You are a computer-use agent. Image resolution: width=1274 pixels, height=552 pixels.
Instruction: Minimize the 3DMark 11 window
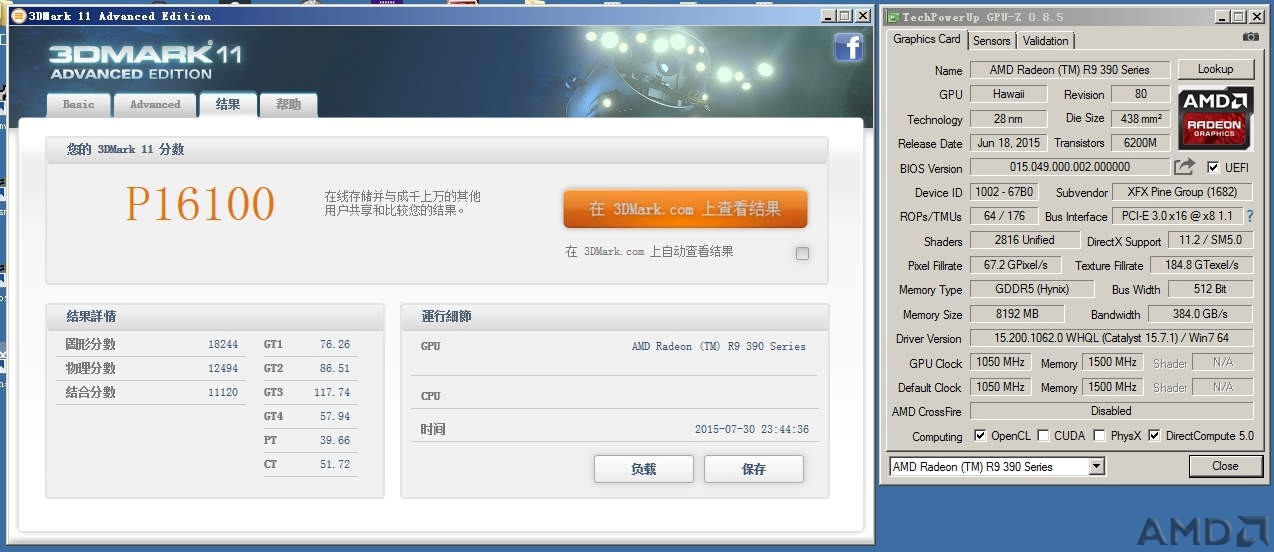click(x=828, y=16)
